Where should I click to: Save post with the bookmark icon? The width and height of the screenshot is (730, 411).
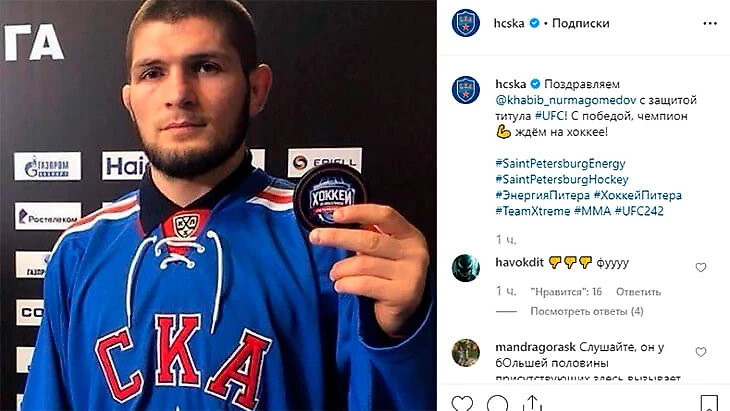708,405
